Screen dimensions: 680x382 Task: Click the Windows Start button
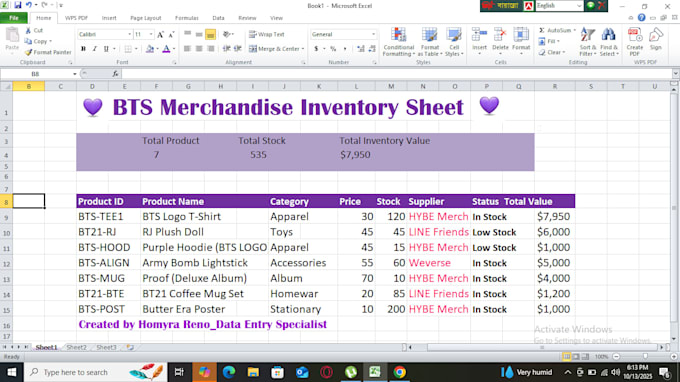(x=12, y=372)
